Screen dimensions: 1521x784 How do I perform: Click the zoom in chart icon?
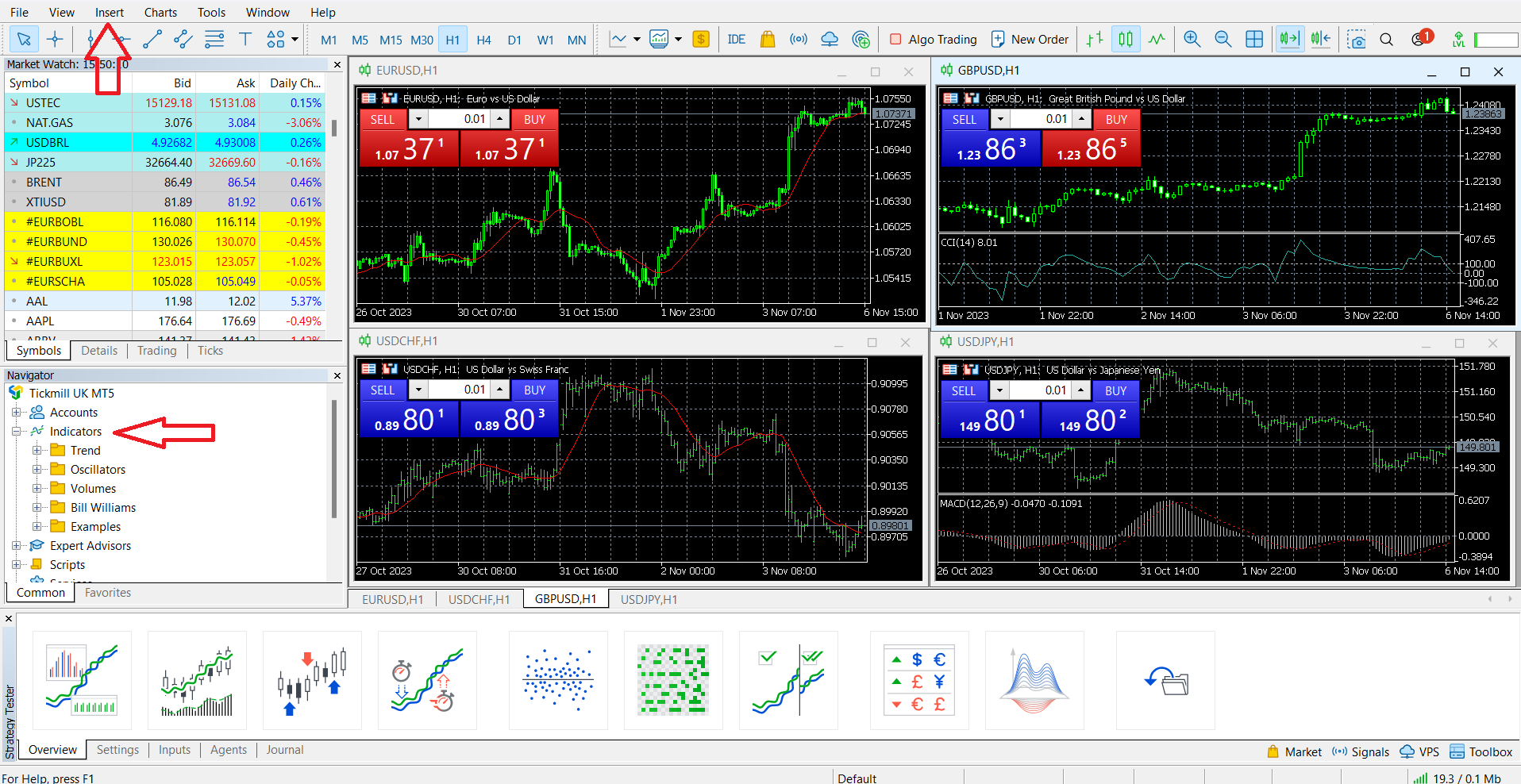(x=1192, y=39)
